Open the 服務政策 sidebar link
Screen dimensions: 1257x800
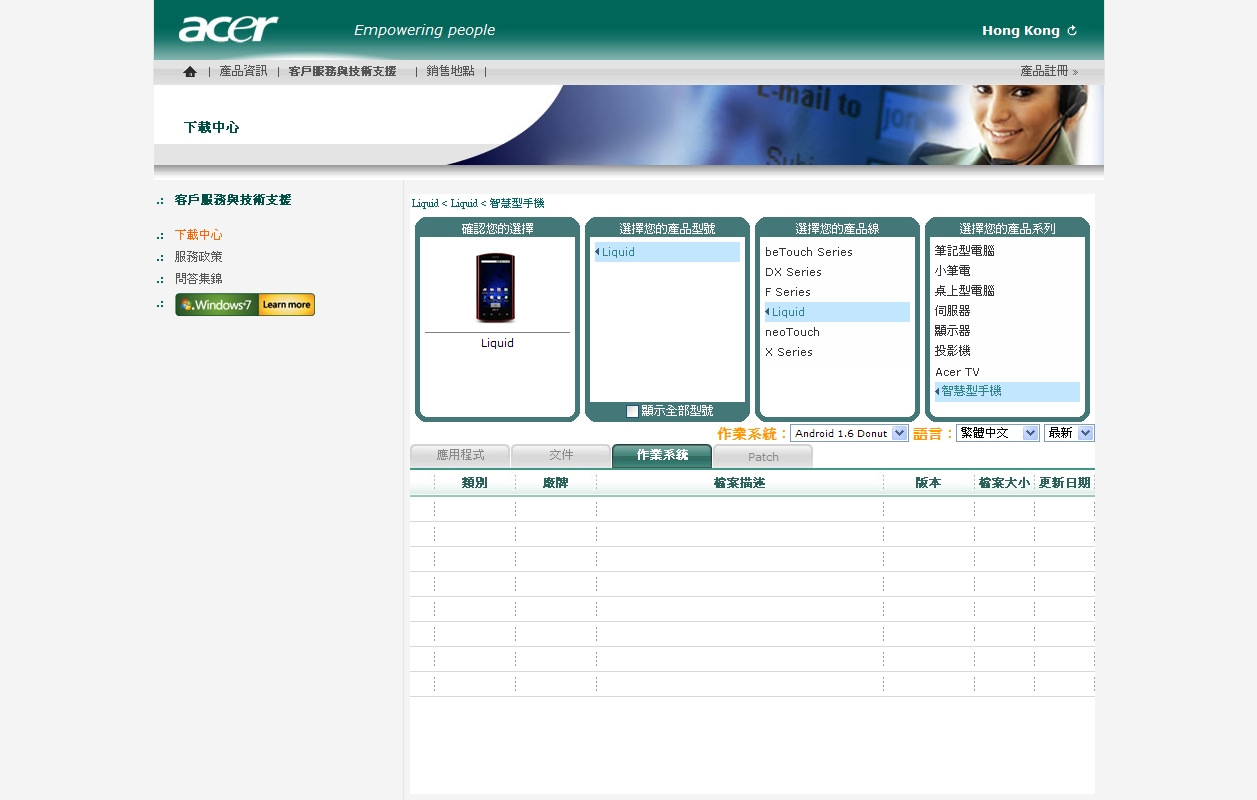[x=199, y=257]
